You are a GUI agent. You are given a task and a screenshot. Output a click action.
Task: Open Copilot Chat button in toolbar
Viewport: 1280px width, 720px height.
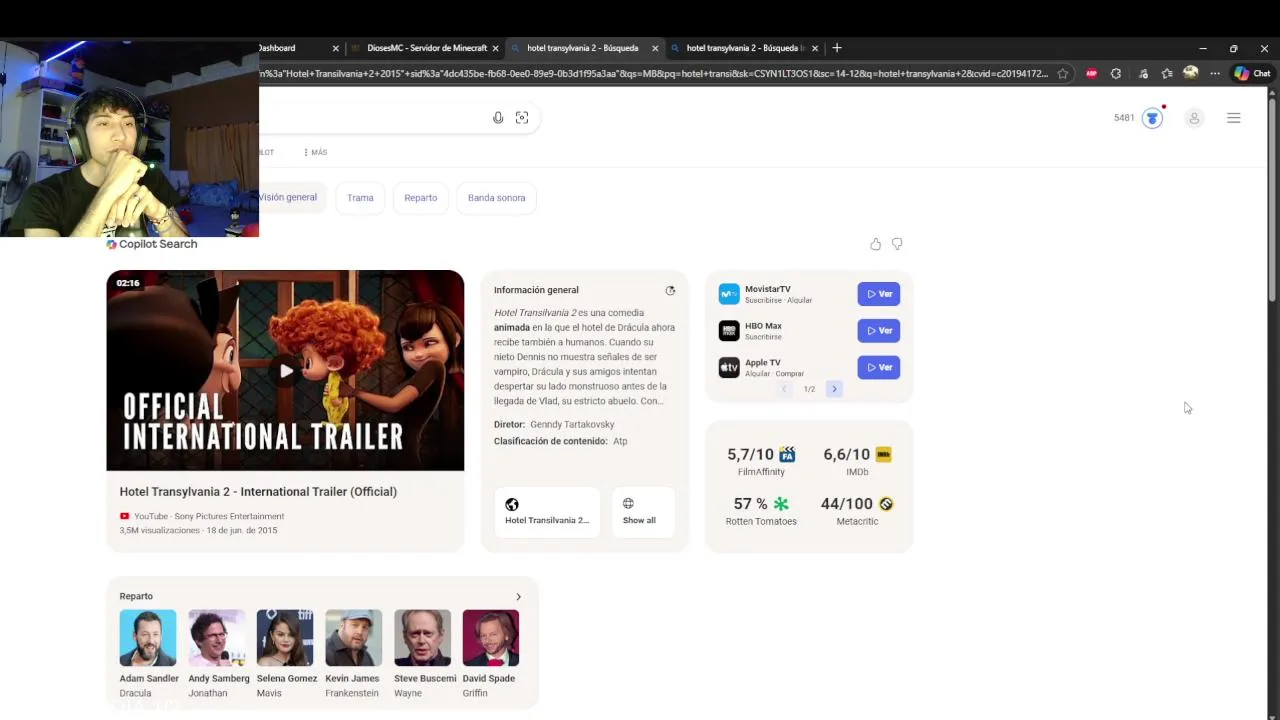[1252, 73]
